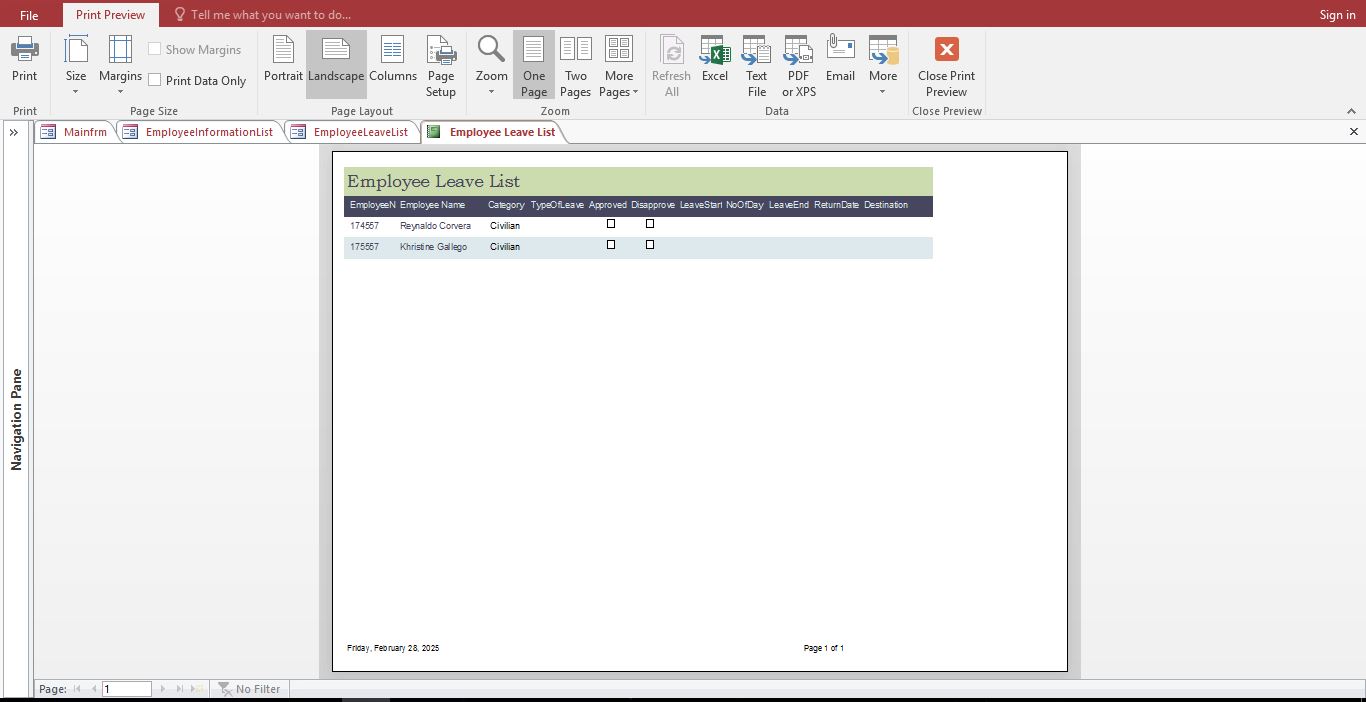The height and width of the screenshot is (702, 1366).
Task: Select One Page zoom view
Action: click(534, 66)
